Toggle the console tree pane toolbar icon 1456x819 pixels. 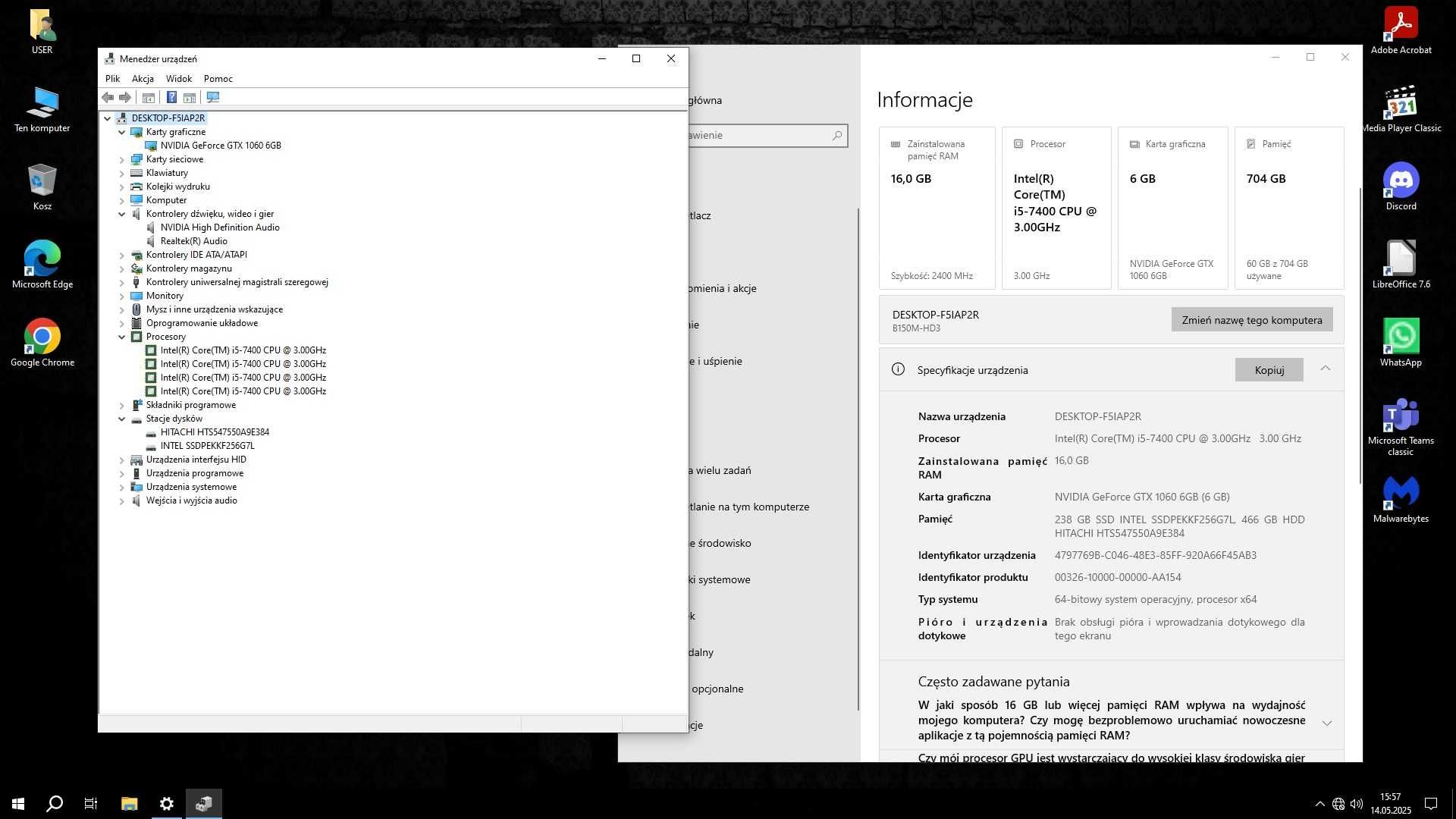(149, 98)
